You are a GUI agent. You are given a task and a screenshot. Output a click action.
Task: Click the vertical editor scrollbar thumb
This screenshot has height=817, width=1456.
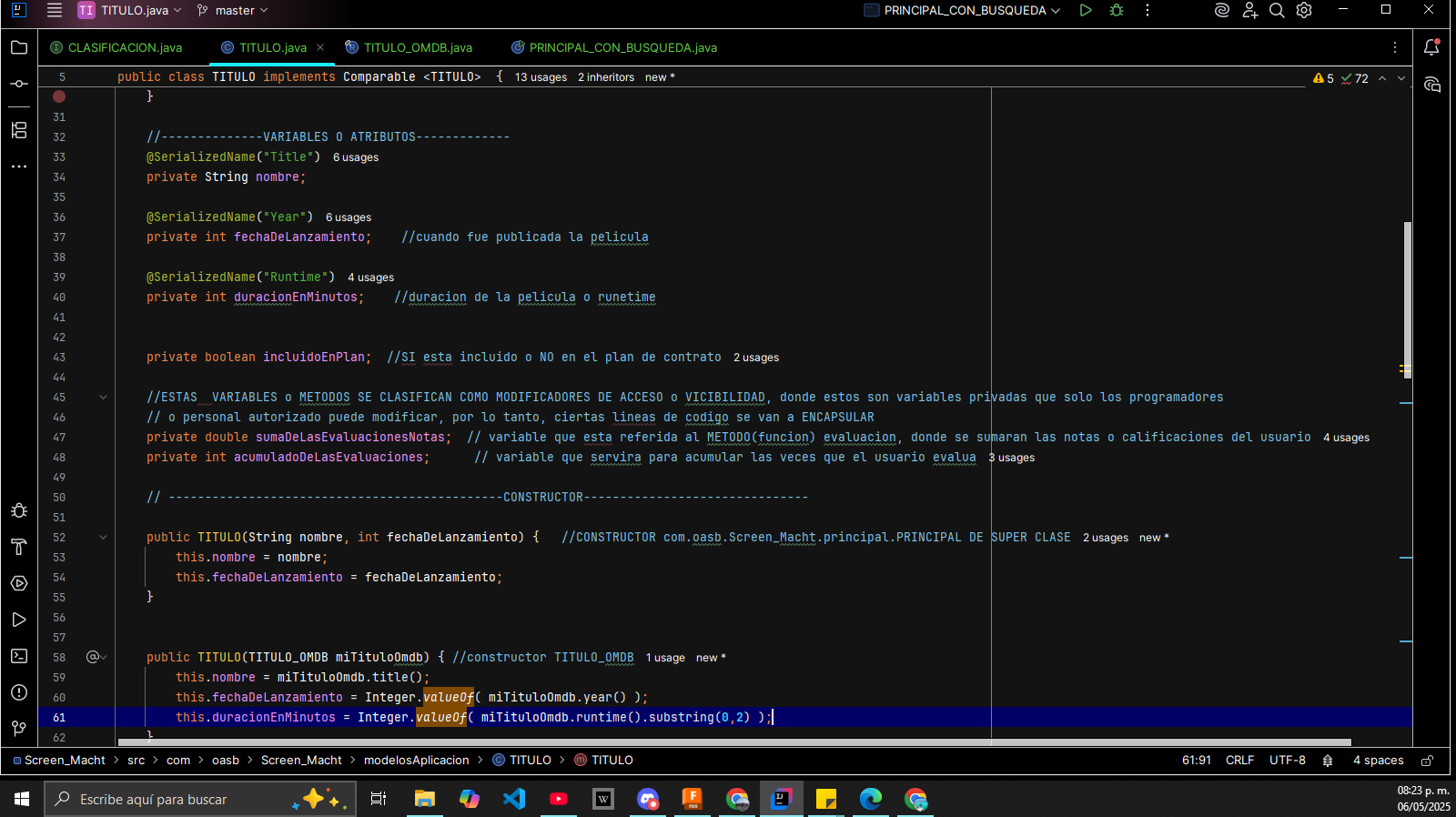point(1408,299)
